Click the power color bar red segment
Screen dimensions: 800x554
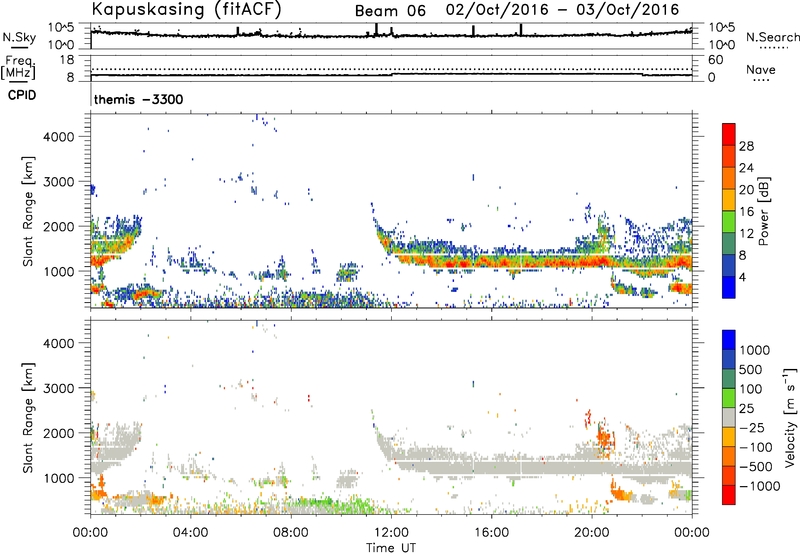coord(729,135)
